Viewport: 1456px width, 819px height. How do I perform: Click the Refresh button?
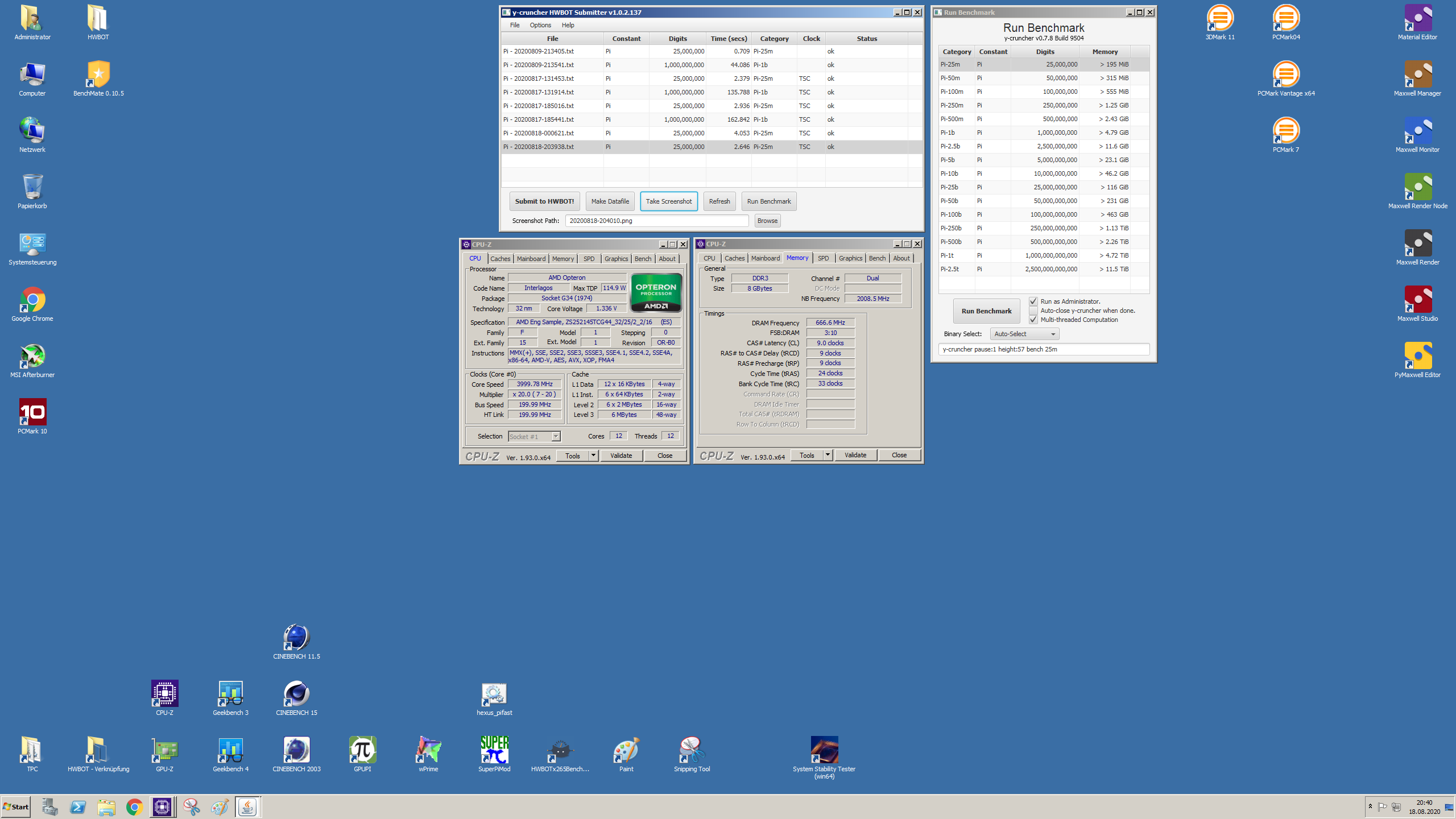pyautogui.click(x=719, y=201)
